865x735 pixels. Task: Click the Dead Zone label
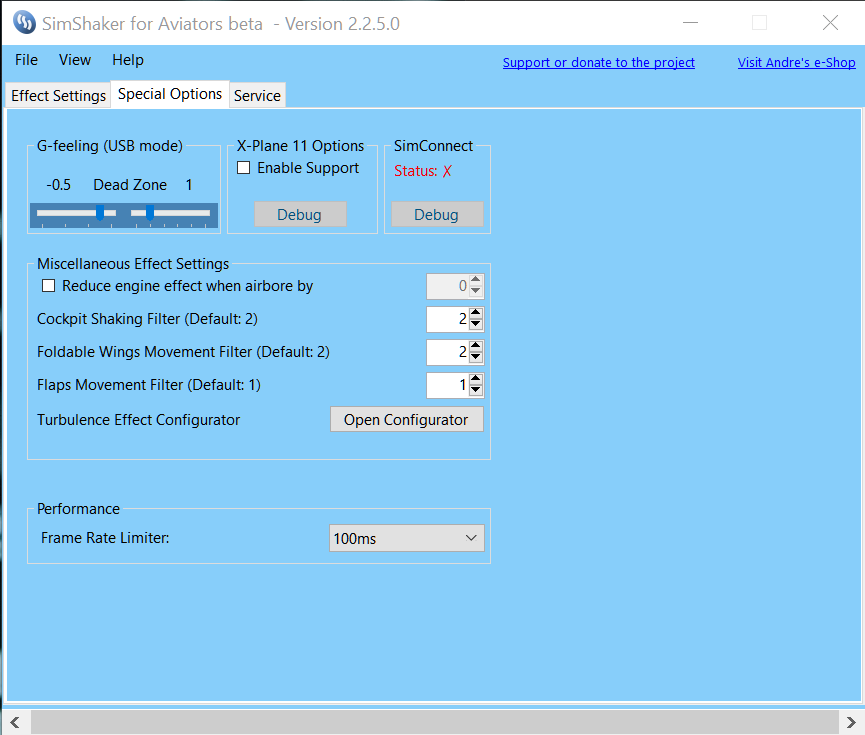pyautogui.click(x=130, y=185)
